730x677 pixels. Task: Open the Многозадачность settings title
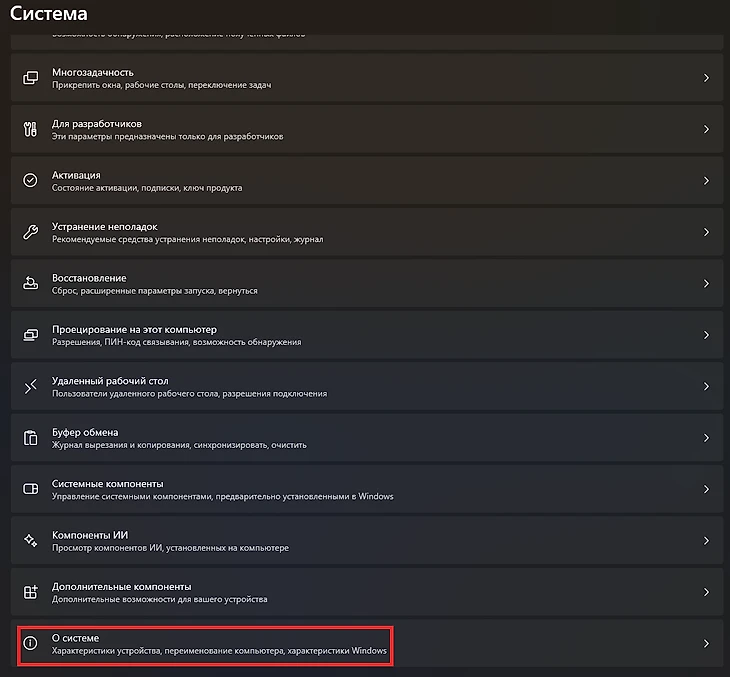pyautogui.click(x=93, y=72)
